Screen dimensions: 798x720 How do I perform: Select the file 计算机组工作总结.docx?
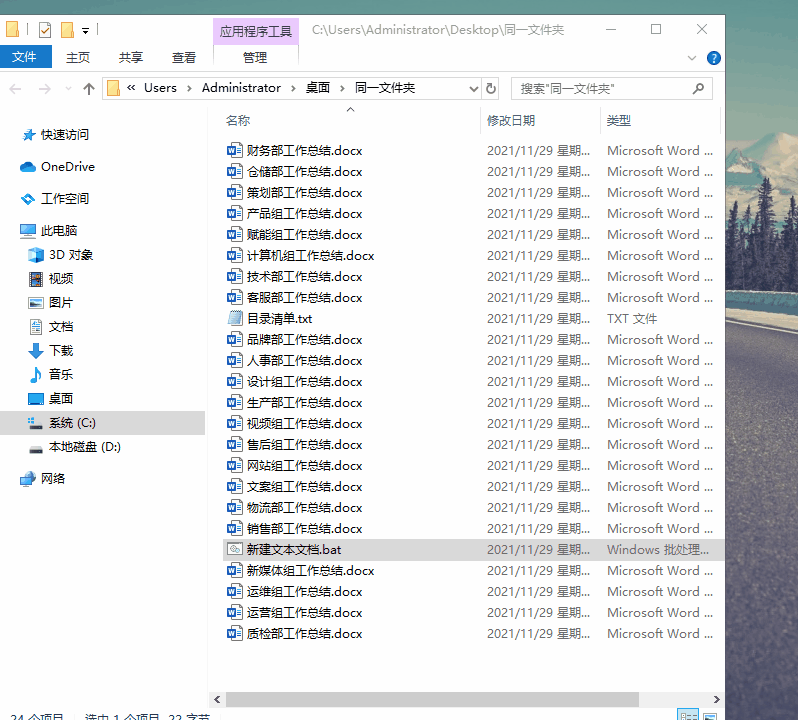pos(310,256)
